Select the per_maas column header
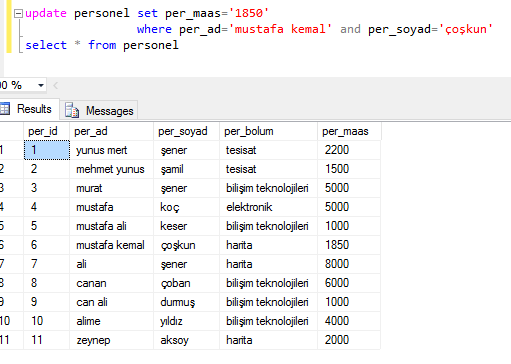 tap(349, 131)
